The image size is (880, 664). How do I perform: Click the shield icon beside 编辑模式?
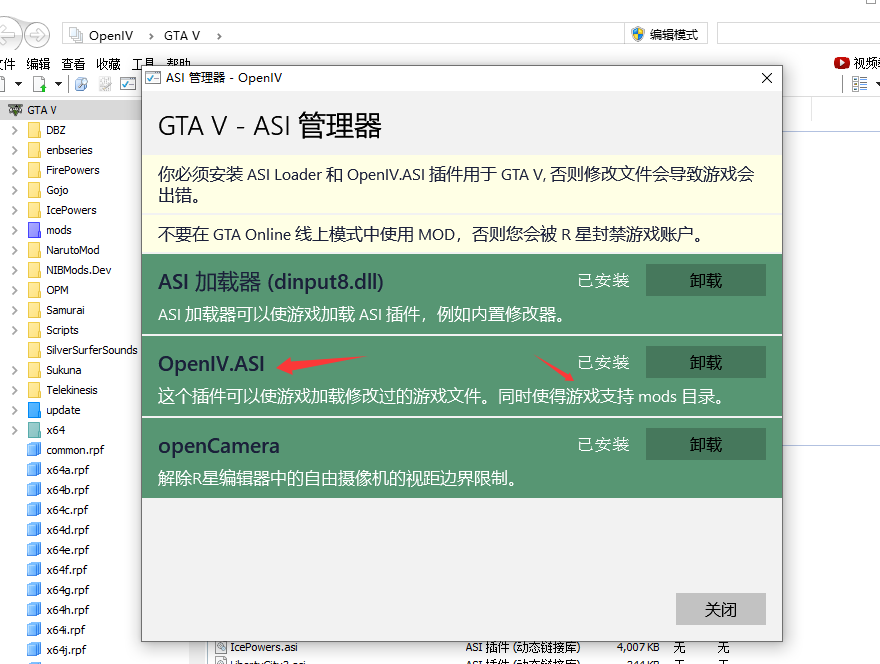tap(638, 34)
